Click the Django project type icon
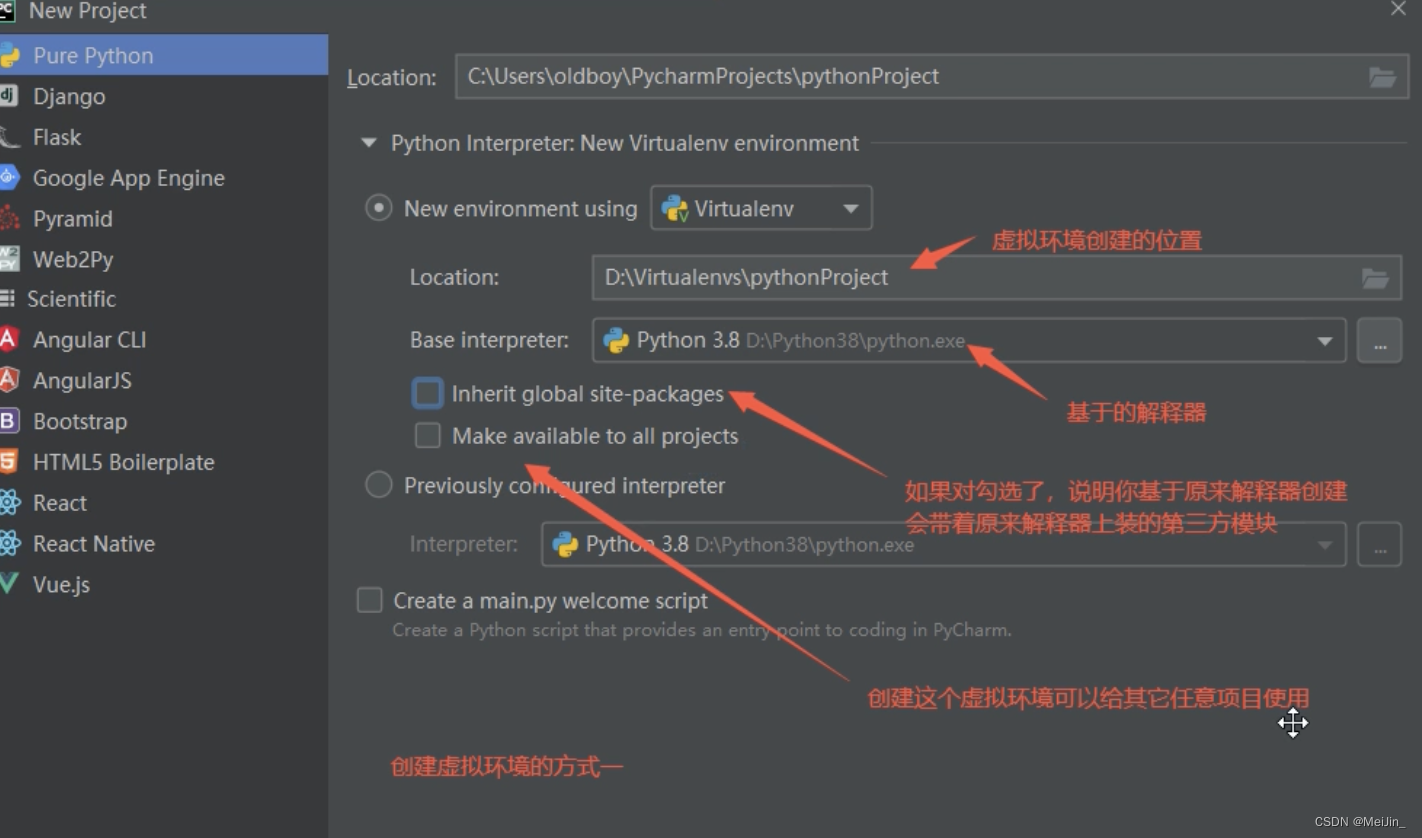 8,96
